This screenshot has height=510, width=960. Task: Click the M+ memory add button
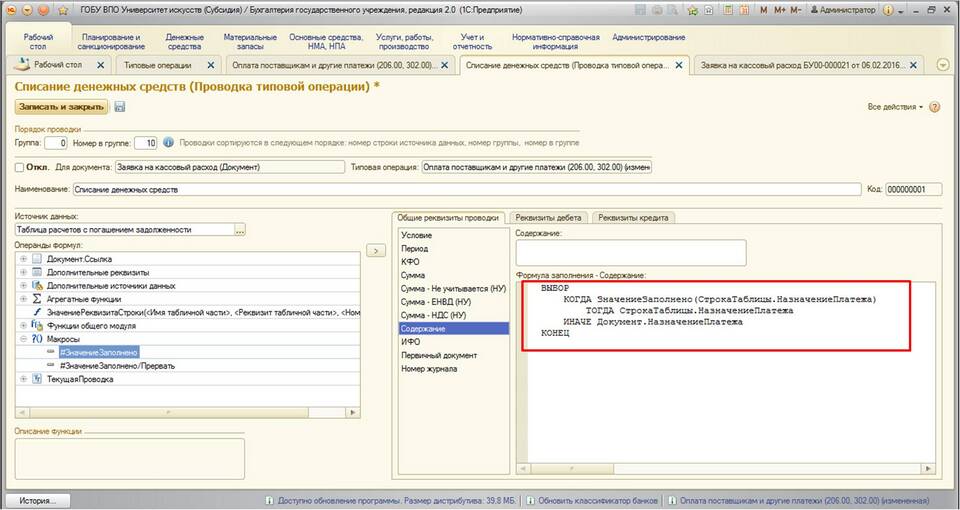(x=779, y=10)
